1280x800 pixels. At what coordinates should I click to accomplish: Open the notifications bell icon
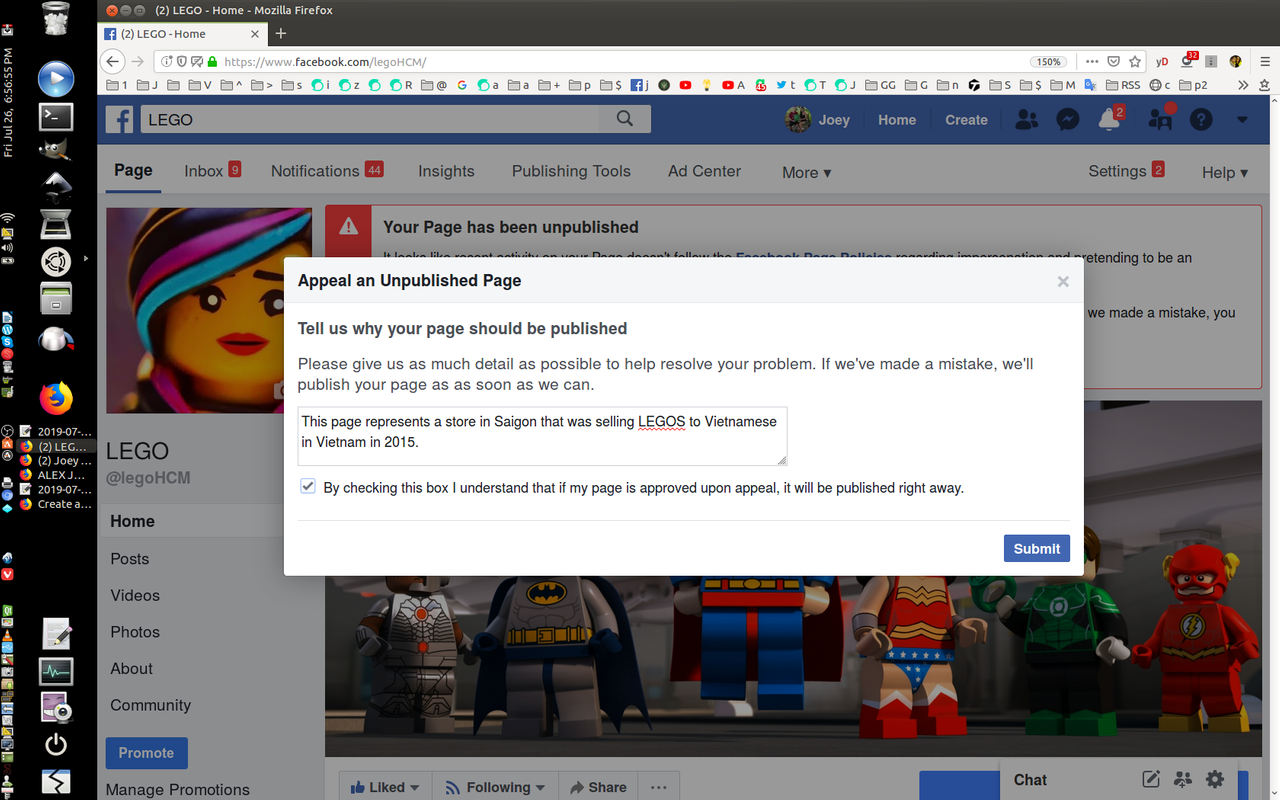1109,120
